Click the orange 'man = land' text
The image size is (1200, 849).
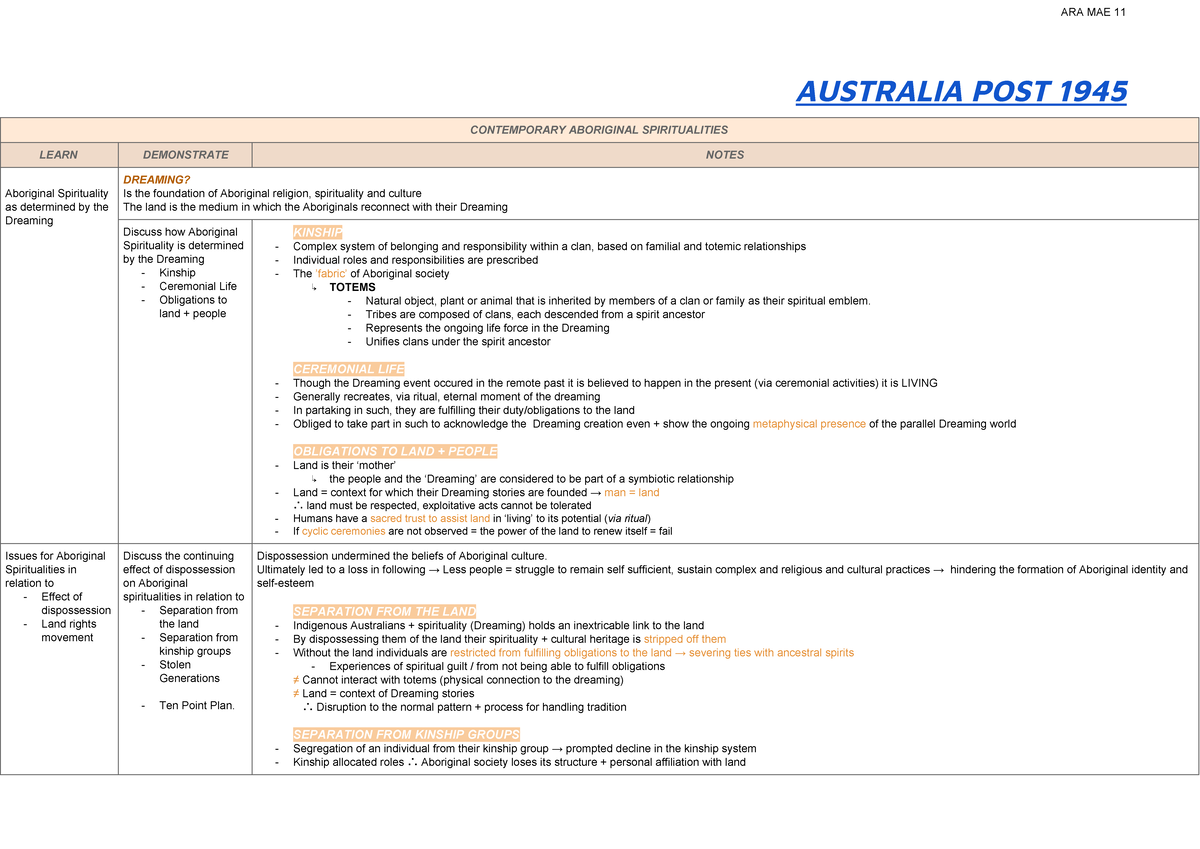[631, 492]
